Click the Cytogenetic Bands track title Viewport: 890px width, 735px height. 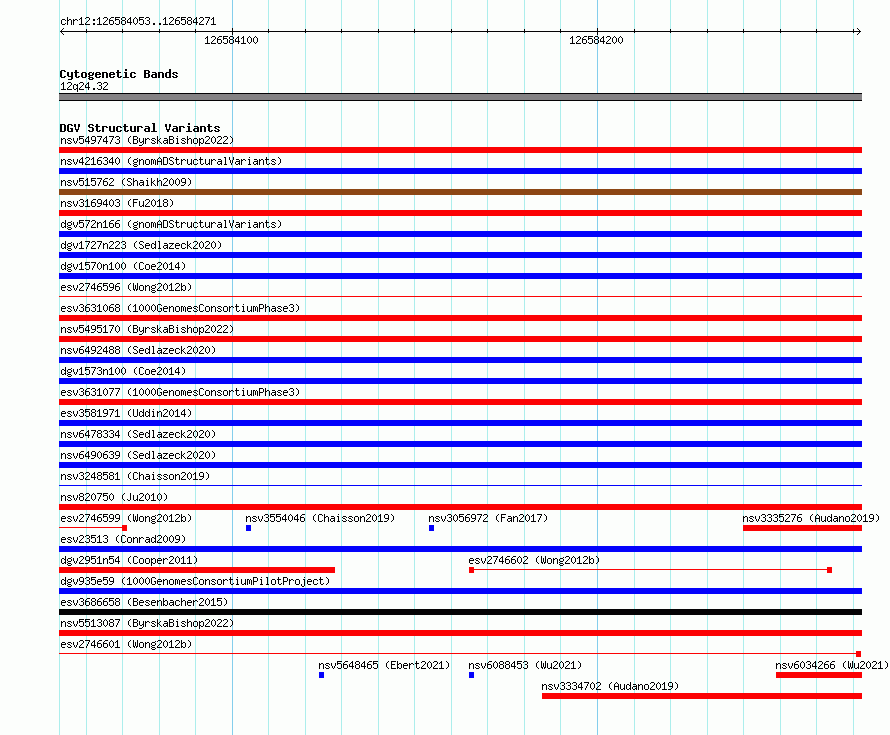click(119, 74)
